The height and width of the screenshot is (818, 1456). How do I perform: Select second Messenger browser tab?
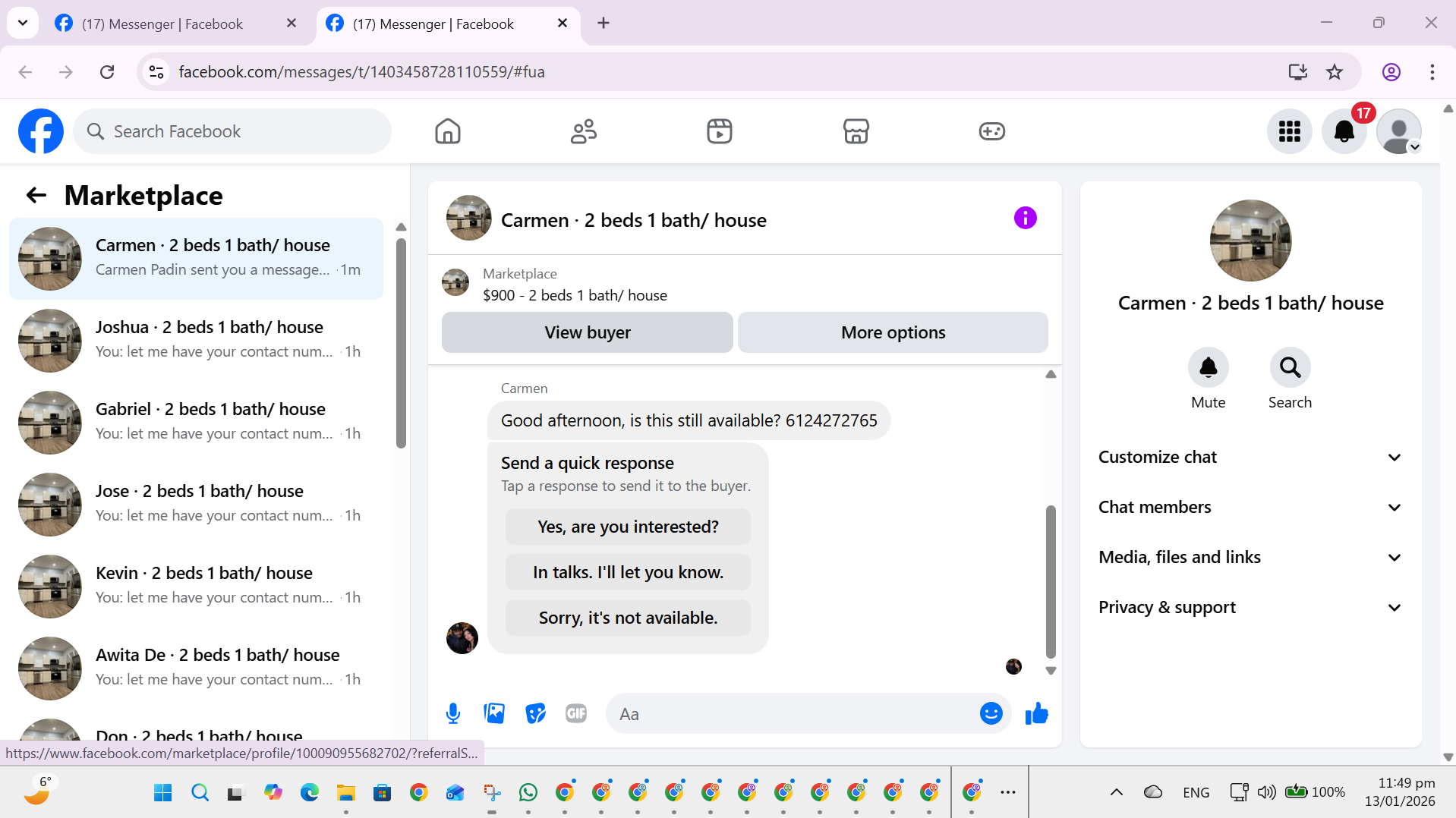point(433,24)
